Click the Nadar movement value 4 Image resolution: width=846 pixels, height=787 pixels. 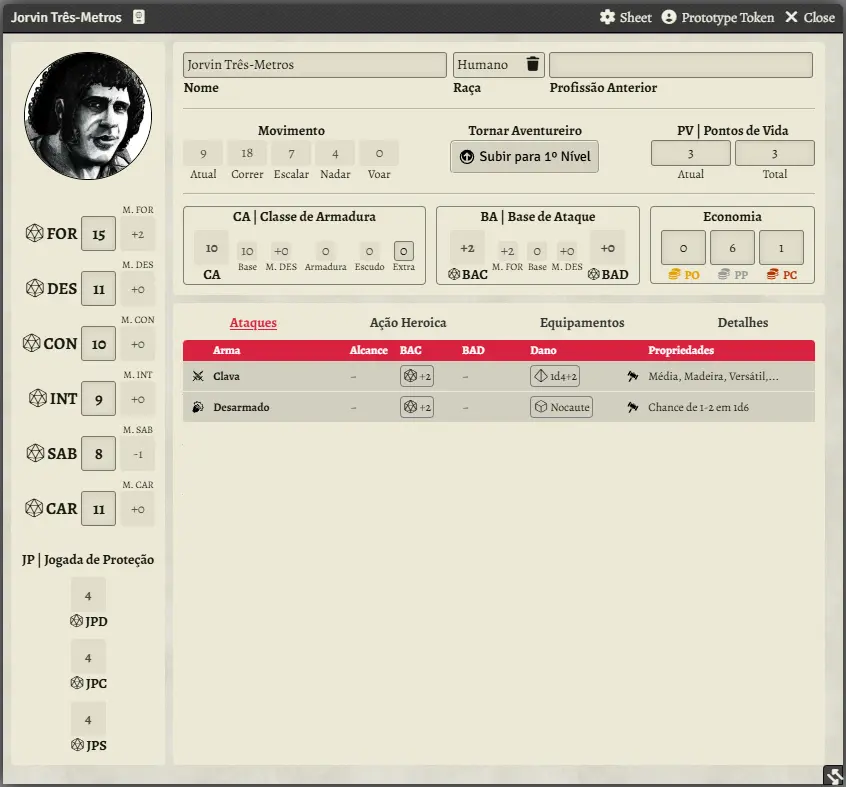335,153
